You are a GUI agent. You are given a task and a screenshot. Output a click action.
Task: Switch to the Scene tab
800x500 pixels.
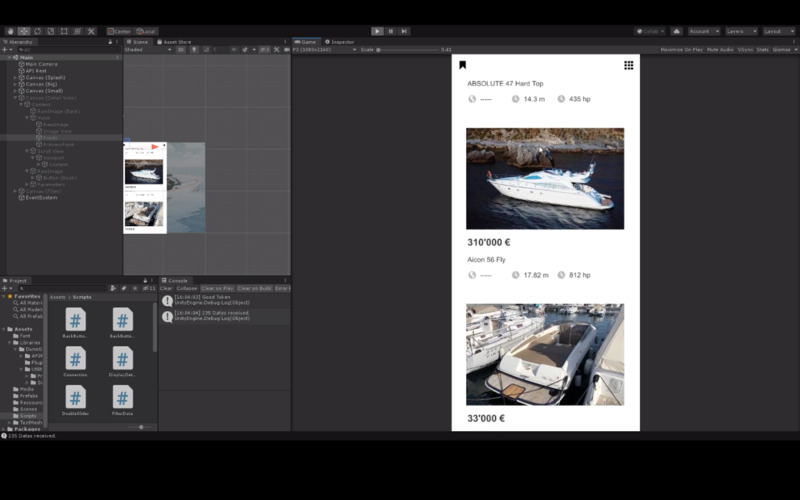click(137, 42)
